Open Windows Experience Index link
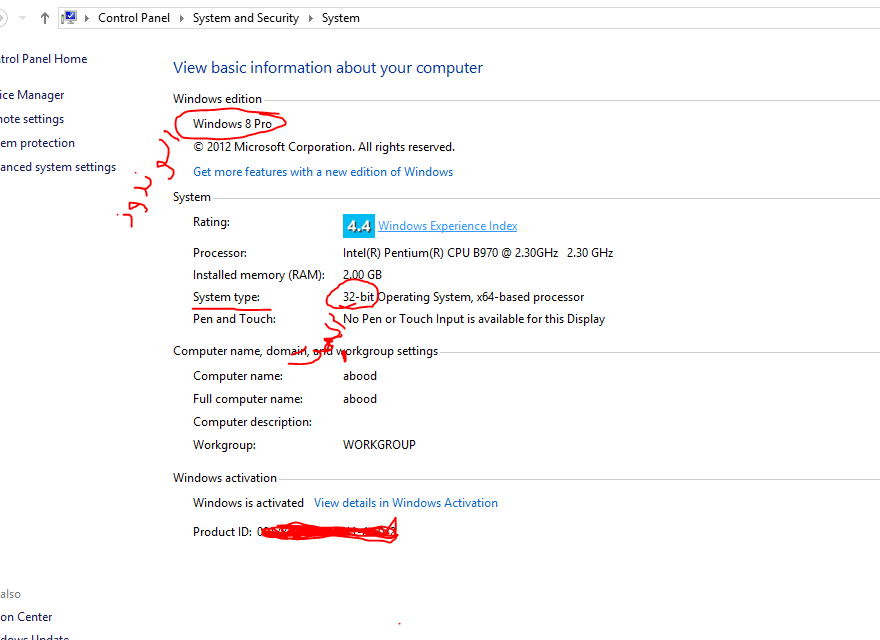Image resolution: width=880 pixels, height=640 pixels. [x=447, y=226]
